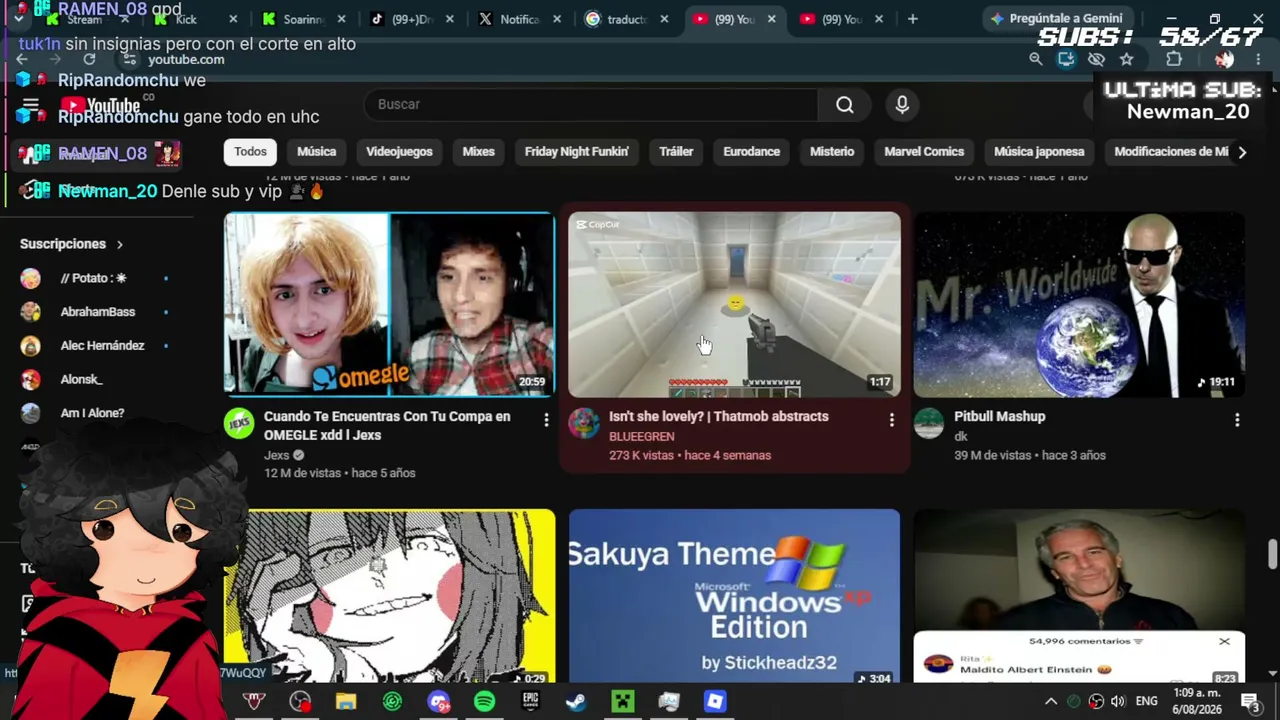Screen dimensions: 1280x720
Task: Play the Sakuya Theme Windows XP Edition thumbnail
Action: 734,597
